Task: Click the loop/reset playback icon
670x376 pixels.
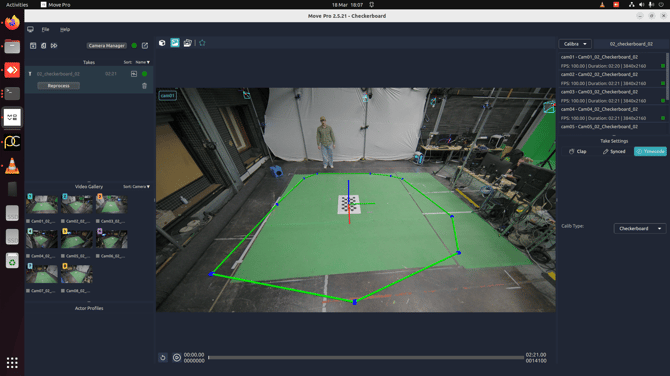Action: (163, 358)
